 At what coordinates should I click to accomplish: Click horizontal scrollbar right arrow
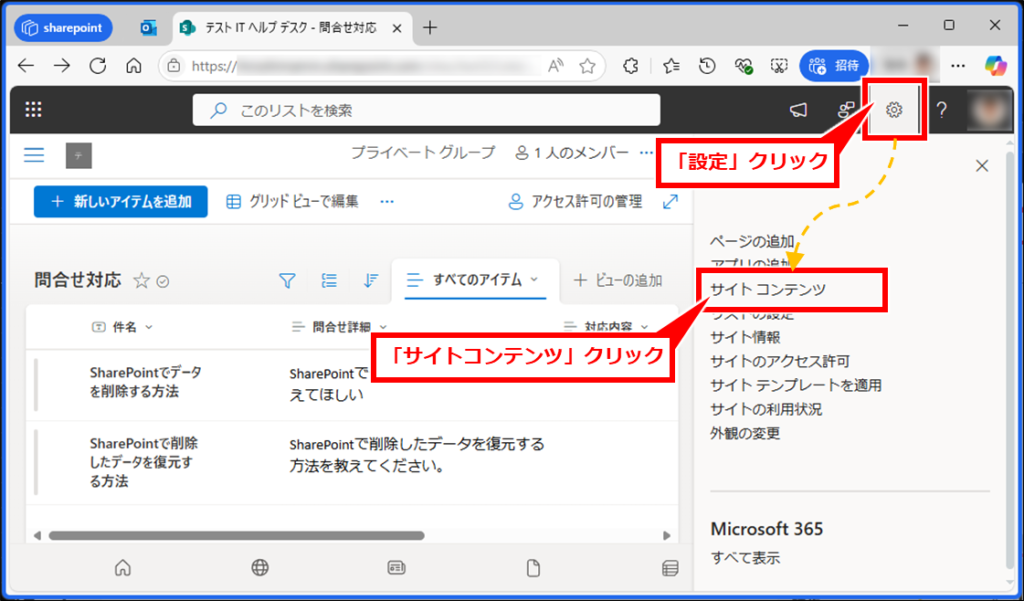point(667,536)
